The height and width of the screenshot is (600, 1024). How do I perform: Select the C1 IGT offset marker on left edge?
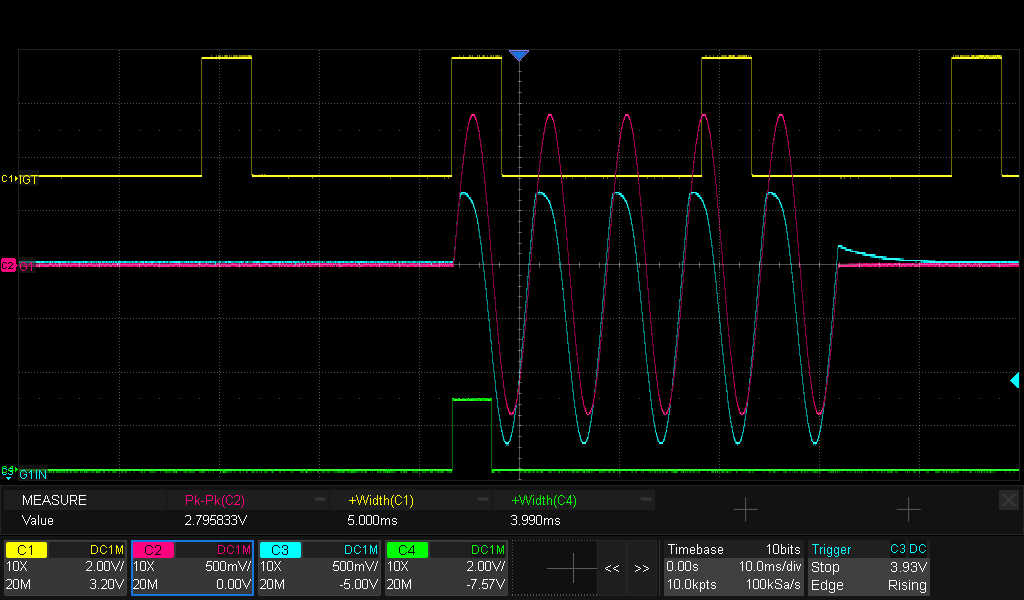10,178
